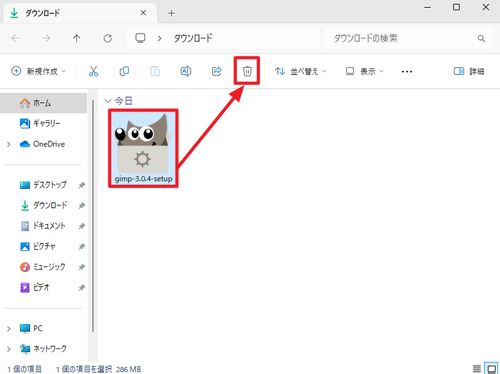This screenshot has width=500, height=374.
Task: Open ピクチャ in the sidebar
Action: click(x=43, y=246)
